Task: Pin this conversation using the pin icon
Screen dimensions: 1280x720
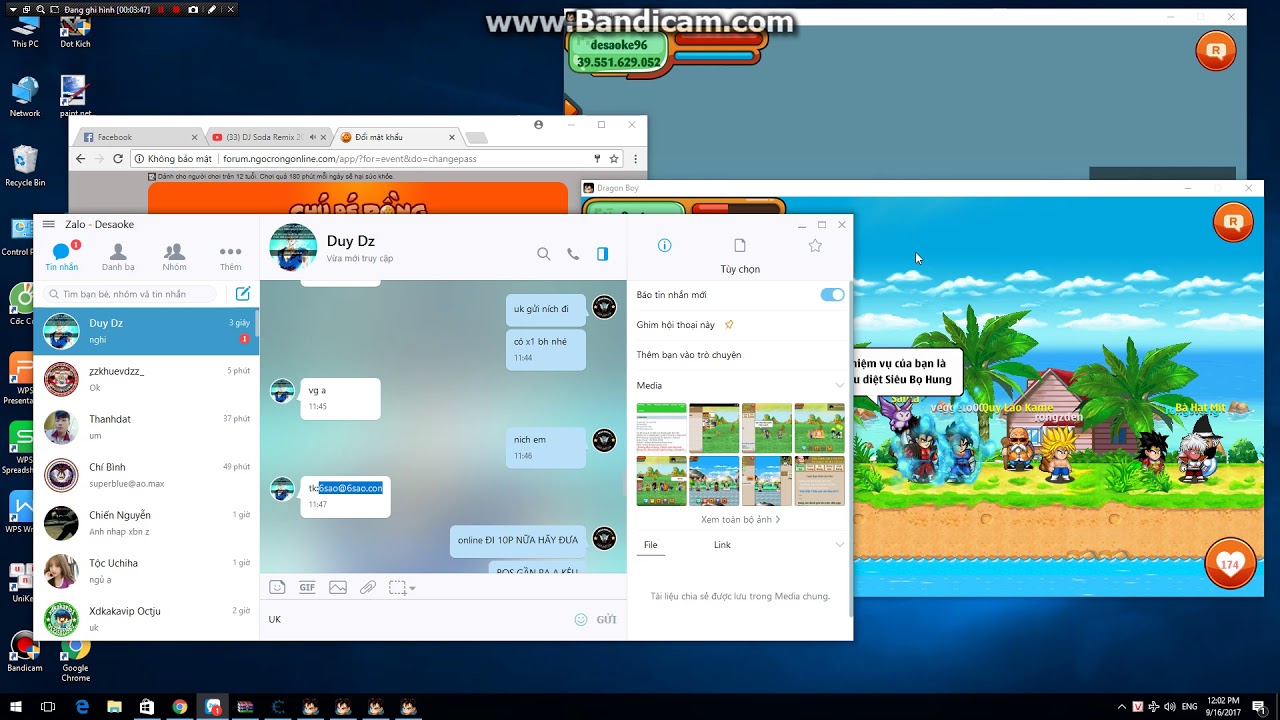Action: point(729,325)
